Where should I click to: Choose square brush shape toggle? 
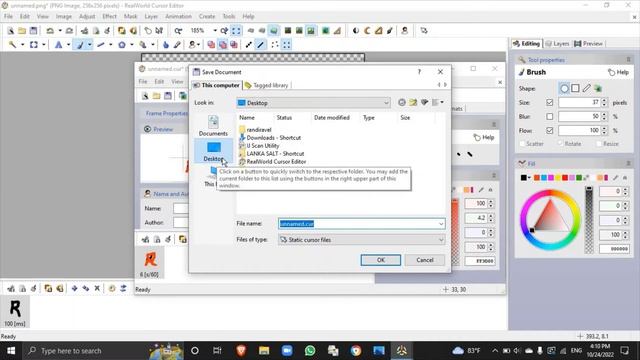(575, 88)
